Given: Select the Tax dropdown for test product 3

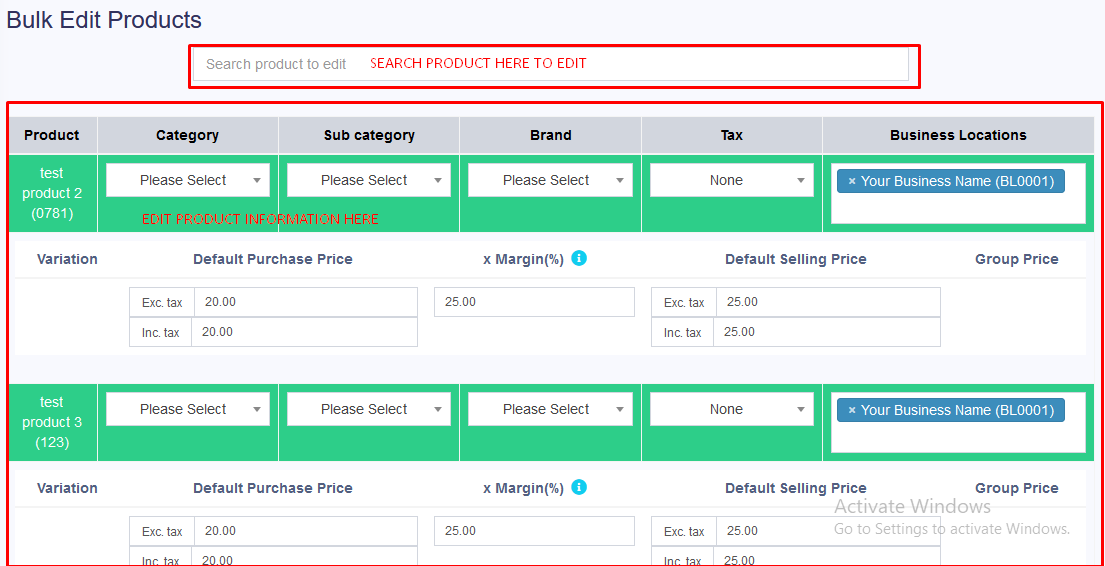Looking at the screenshot, I should 731,409.
